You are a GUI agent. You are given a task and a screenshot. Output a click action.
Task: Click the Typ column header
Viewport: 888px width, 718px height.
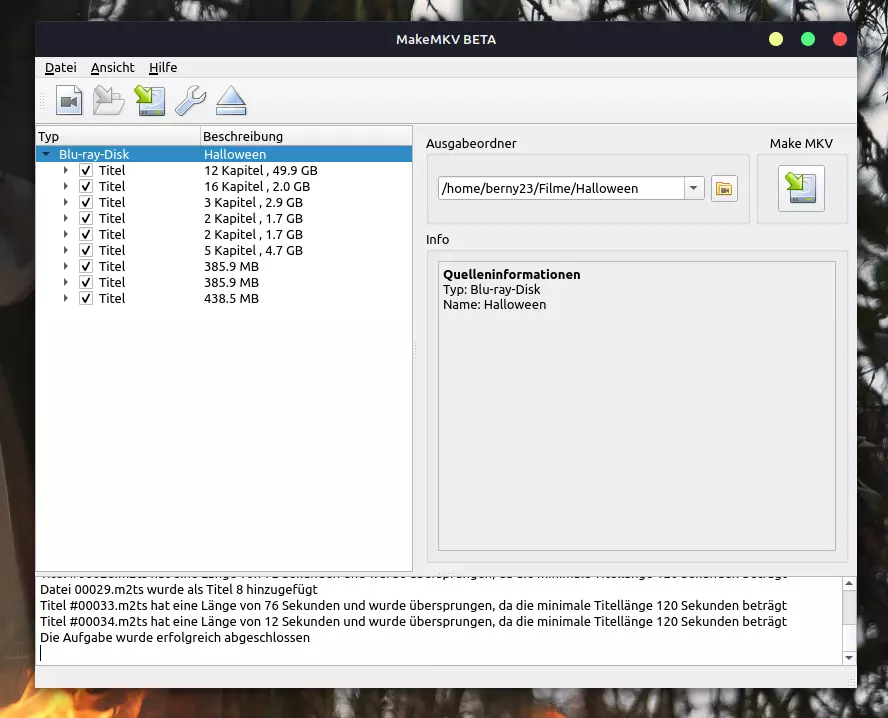(118, 136)
